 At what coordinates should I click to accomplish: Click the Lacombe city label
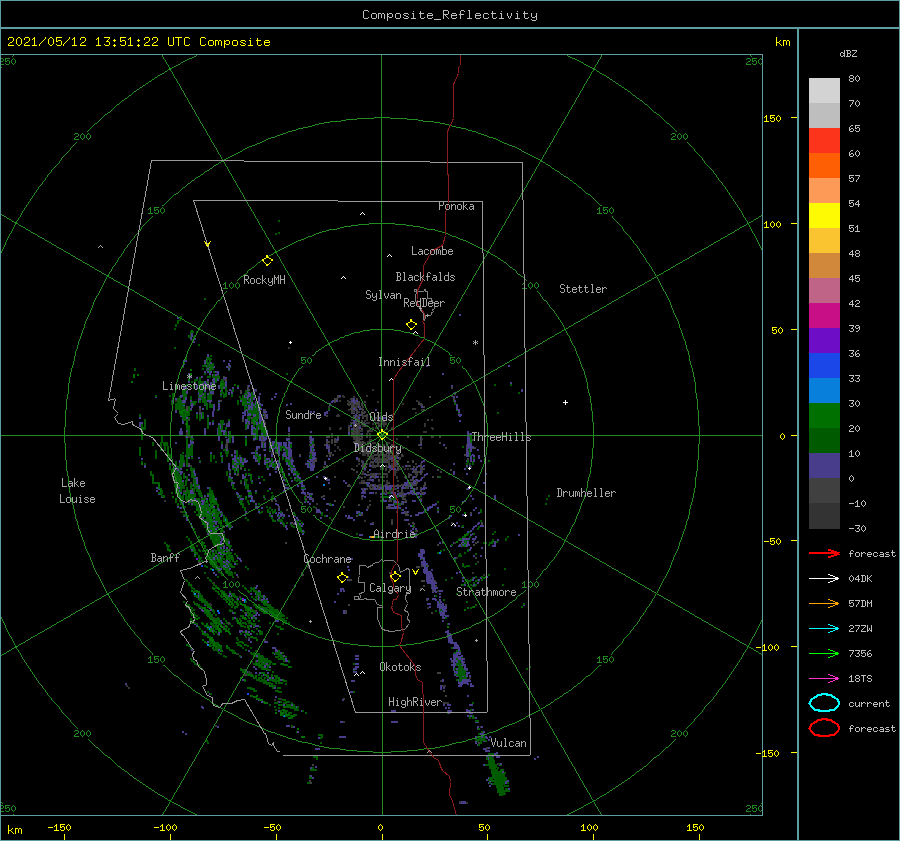coord(432,251)
